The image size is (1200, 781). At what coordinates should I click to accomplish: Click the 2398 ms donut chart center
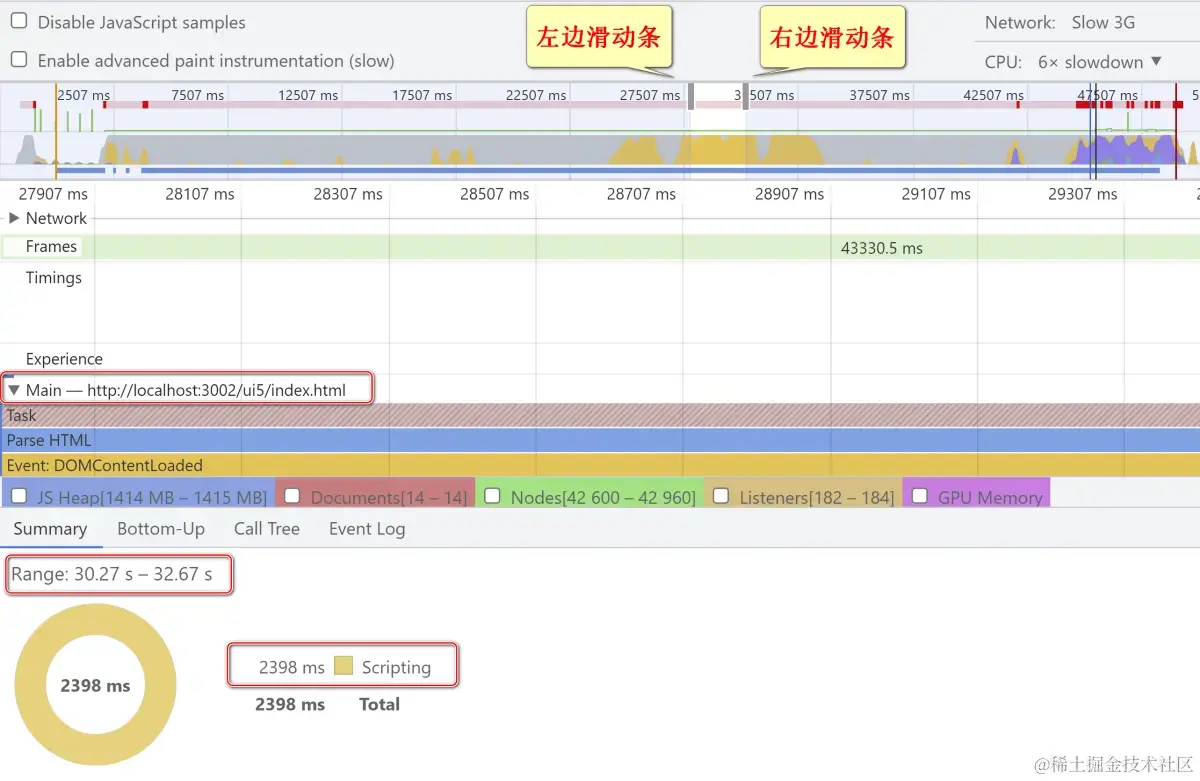[95, 686]
